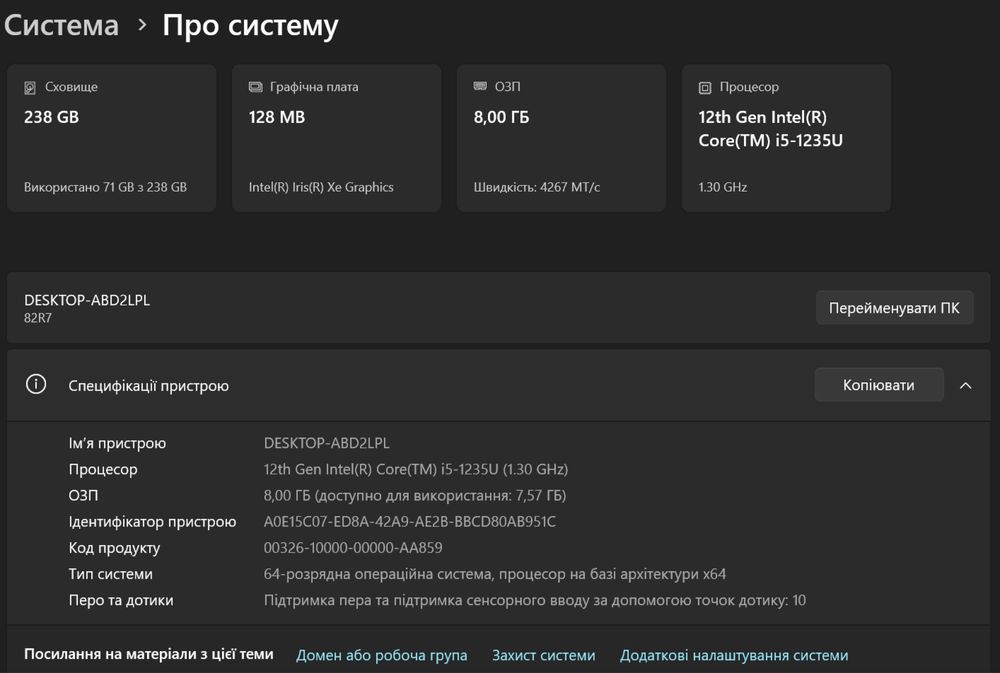Click the Intel(R) Iris(R) Xe Graphics text

321,187
